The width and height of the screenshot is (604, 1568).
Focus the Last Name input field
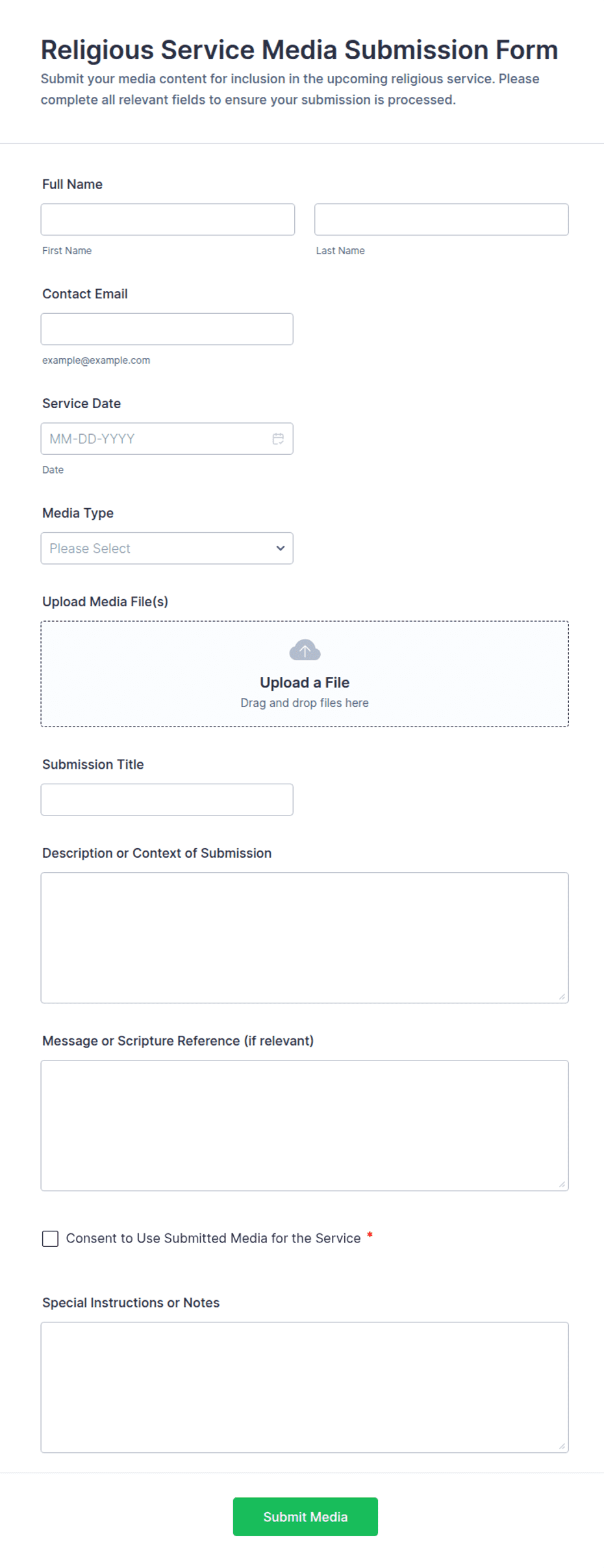tap(442, 220)
